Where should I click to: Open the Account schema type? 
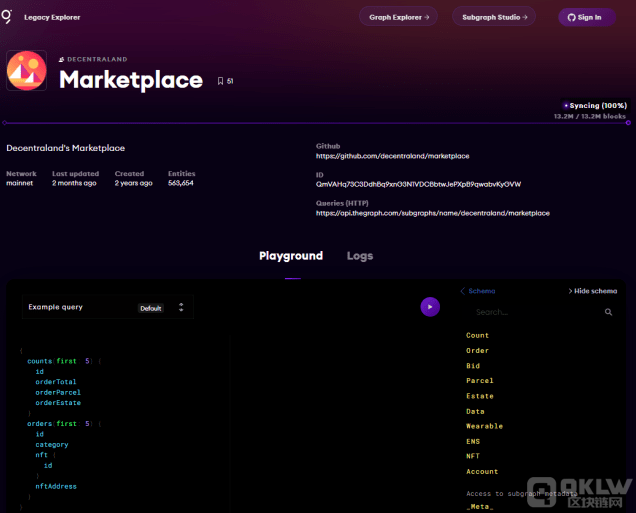coord(482,472)
